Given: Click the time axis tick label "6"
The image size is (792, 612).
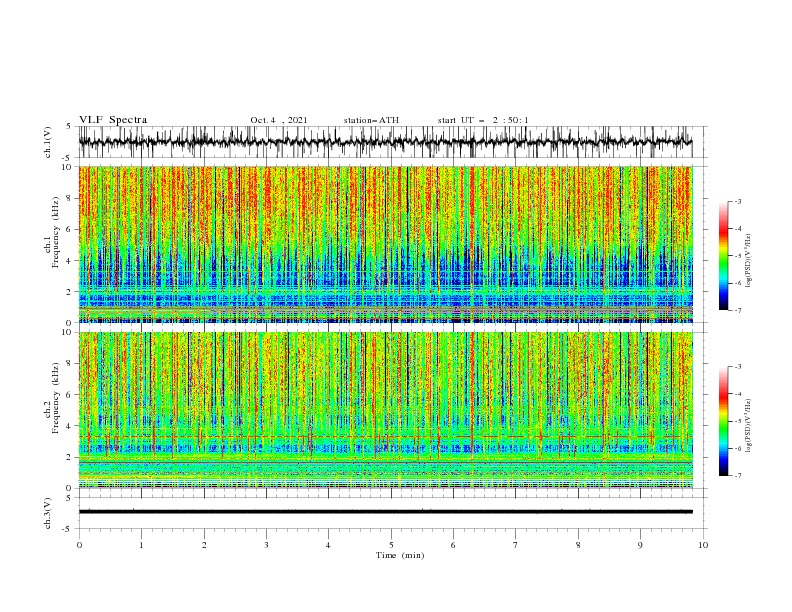Looking at the screenshot, I should coord(454,545).
